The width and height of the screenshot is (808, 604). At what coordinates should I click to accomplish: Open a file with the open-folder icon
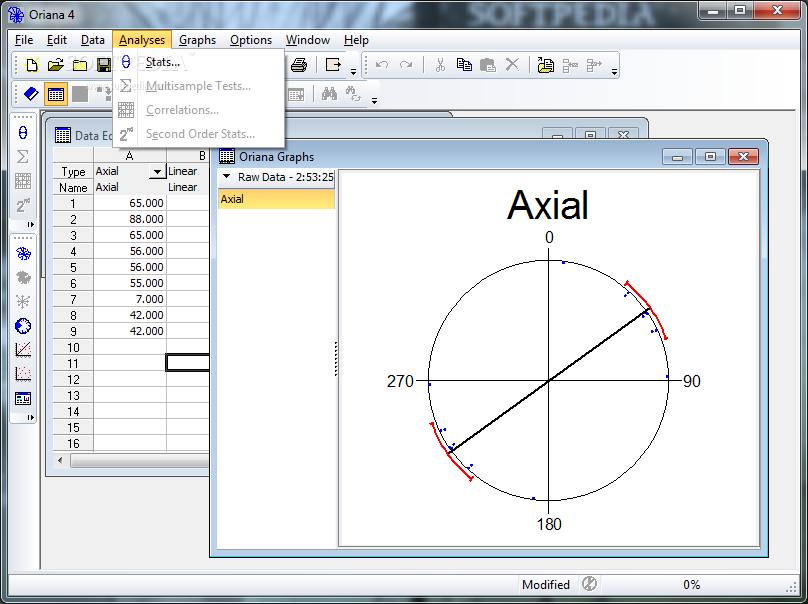tap(56, 65)
